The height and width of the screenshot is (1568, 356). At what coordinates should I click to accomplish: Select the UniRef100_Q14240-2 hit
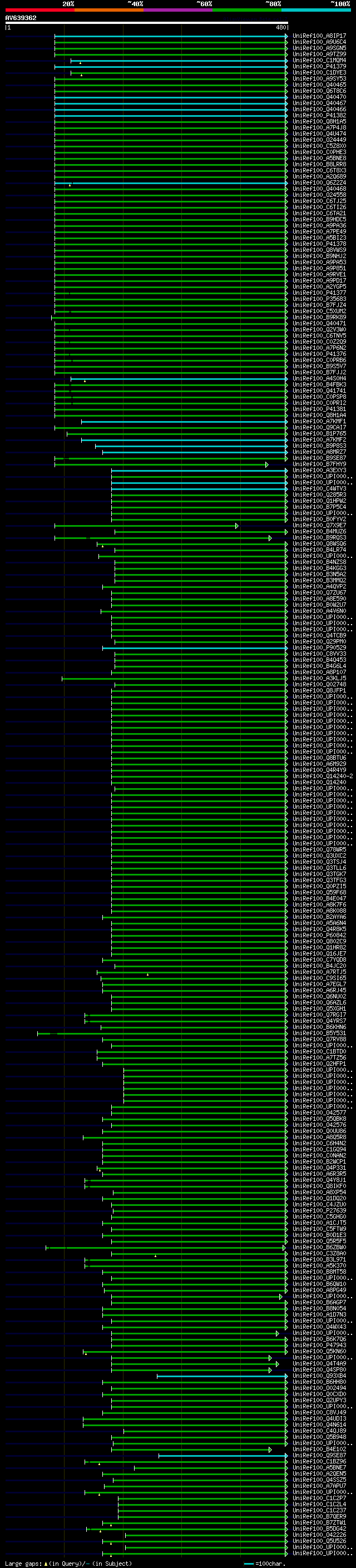pos(323,776)
